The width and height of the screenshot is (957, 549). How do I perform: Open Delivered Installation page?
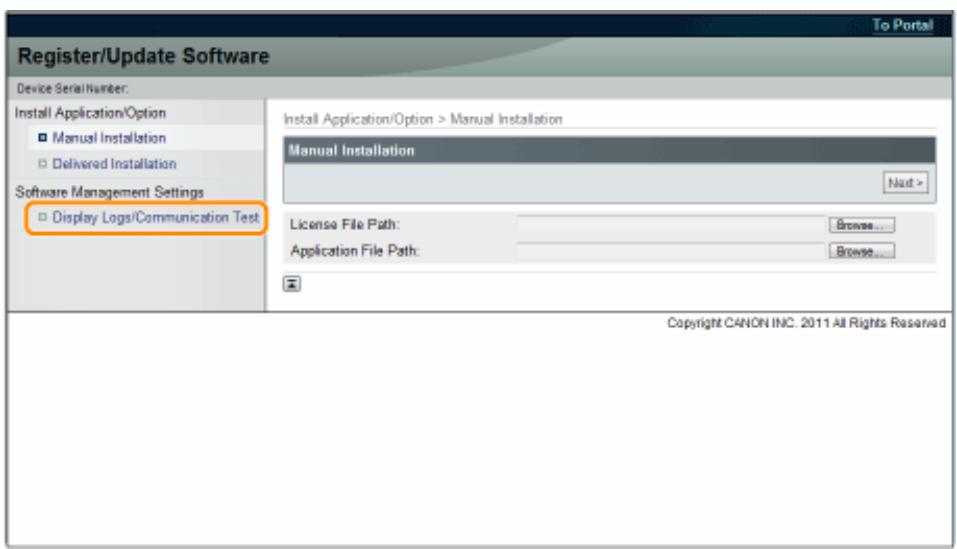point(114,163)
